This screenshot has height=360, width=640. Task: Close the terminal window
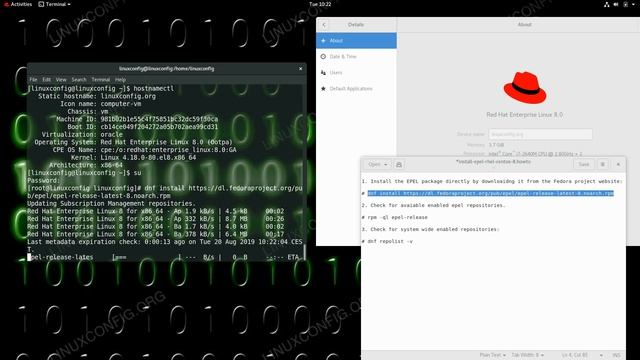tap(301, 69)
